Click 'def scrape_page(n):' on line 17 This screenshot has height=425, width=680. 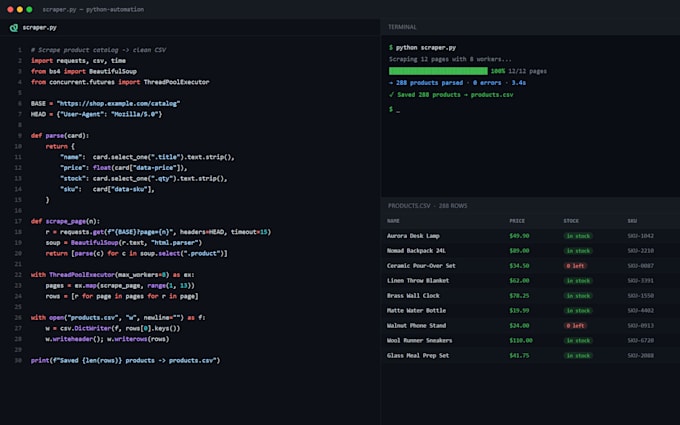65,221
